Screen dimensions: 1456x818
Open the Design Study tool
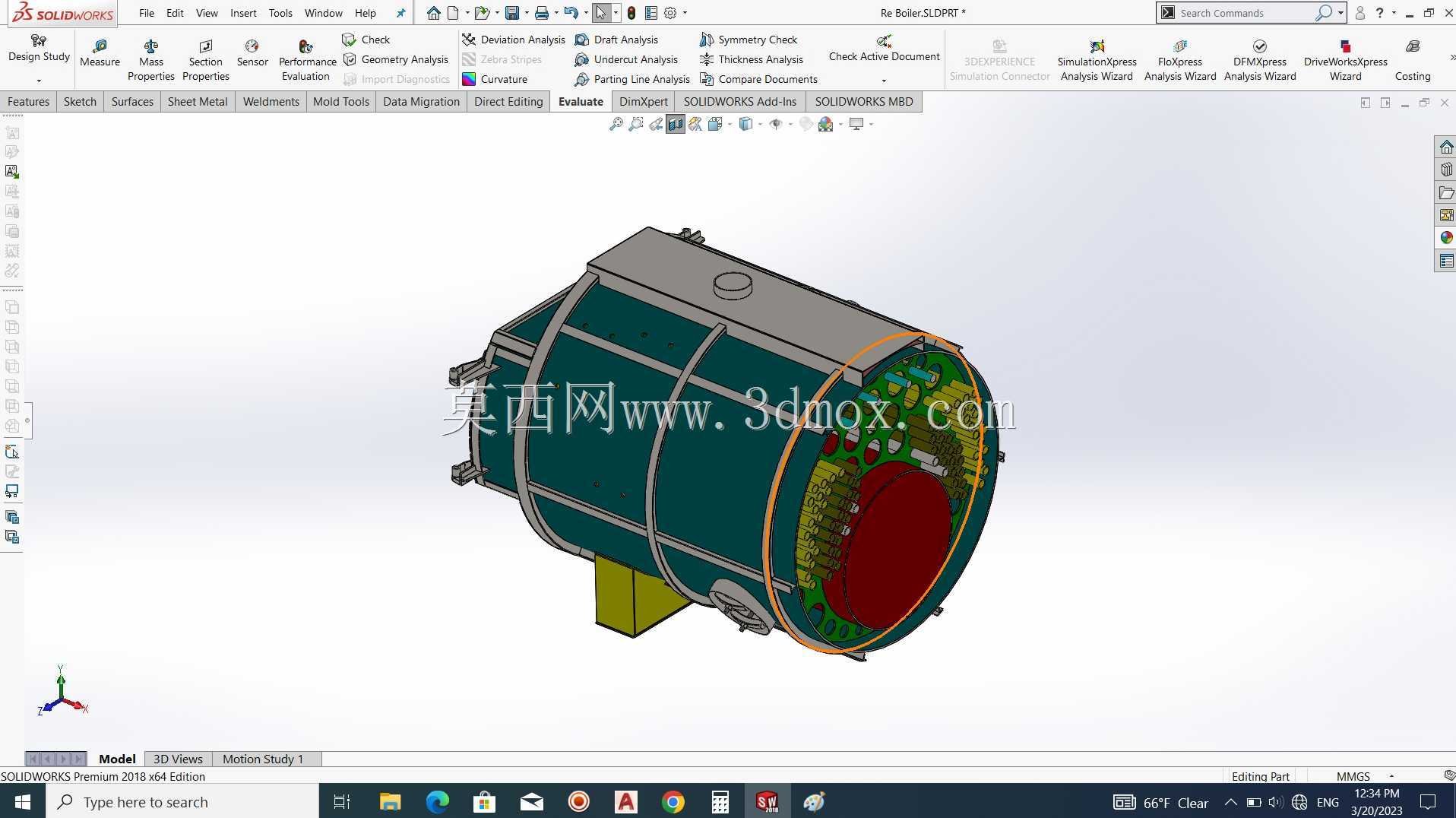click(x=39, y=49)
